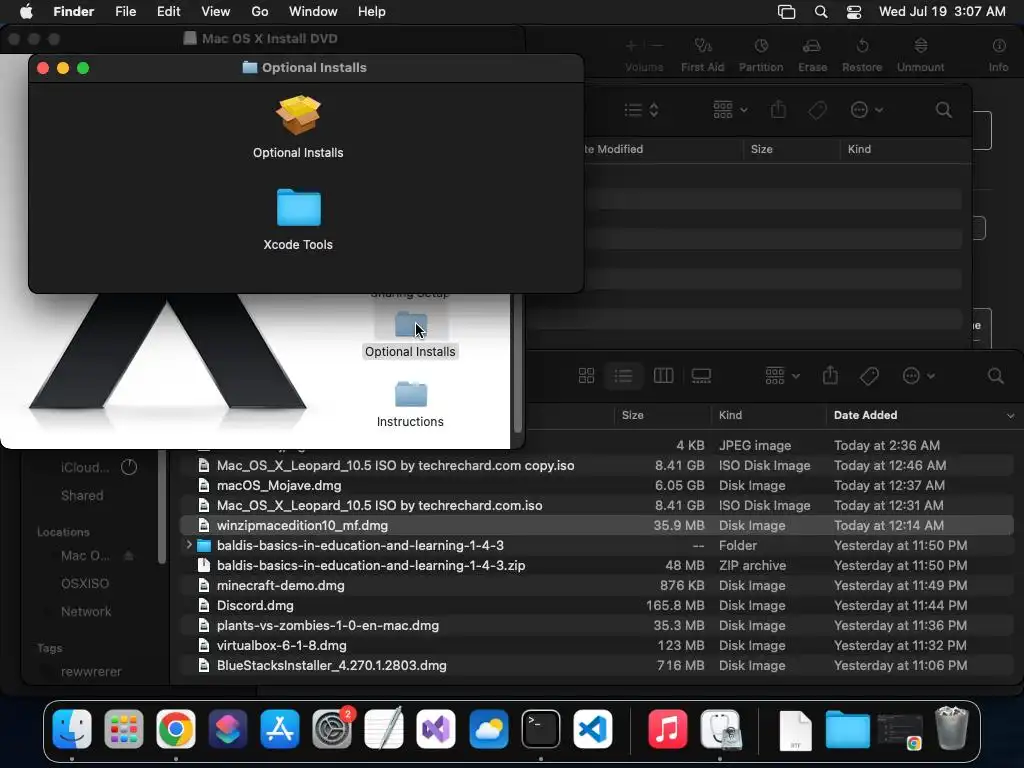Click Info in Disk Utility toolbar
Screen dimensions: 1024x768
[999, 55]
